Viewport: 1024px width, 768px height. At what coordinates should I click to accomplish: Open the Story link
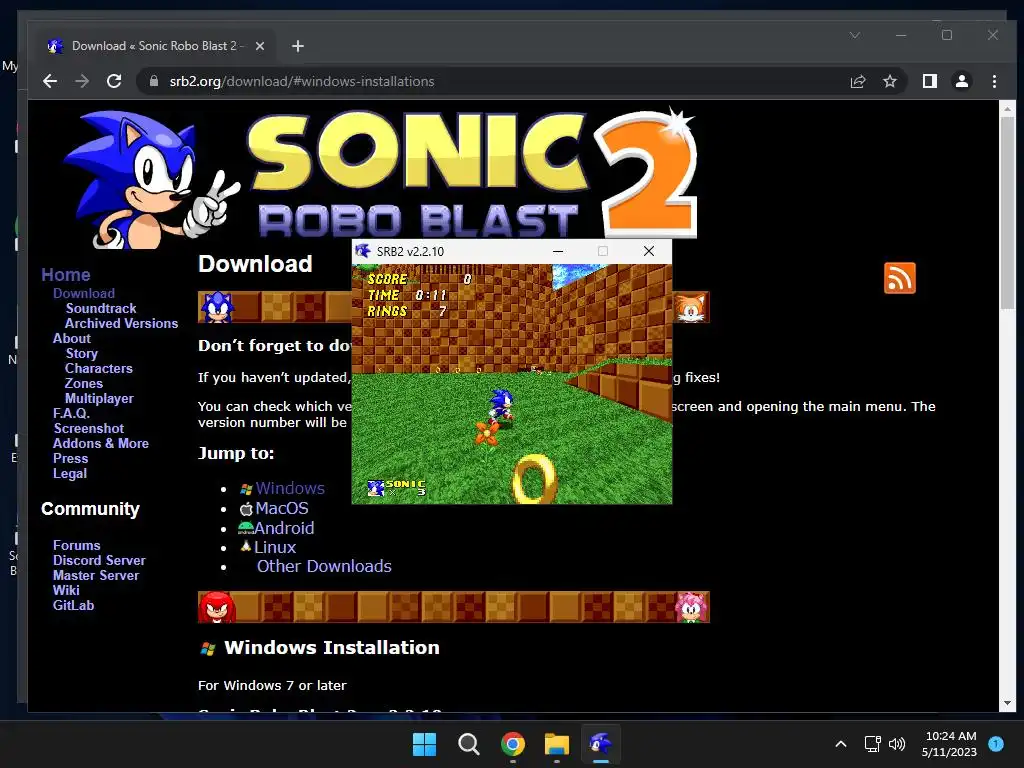82,353
